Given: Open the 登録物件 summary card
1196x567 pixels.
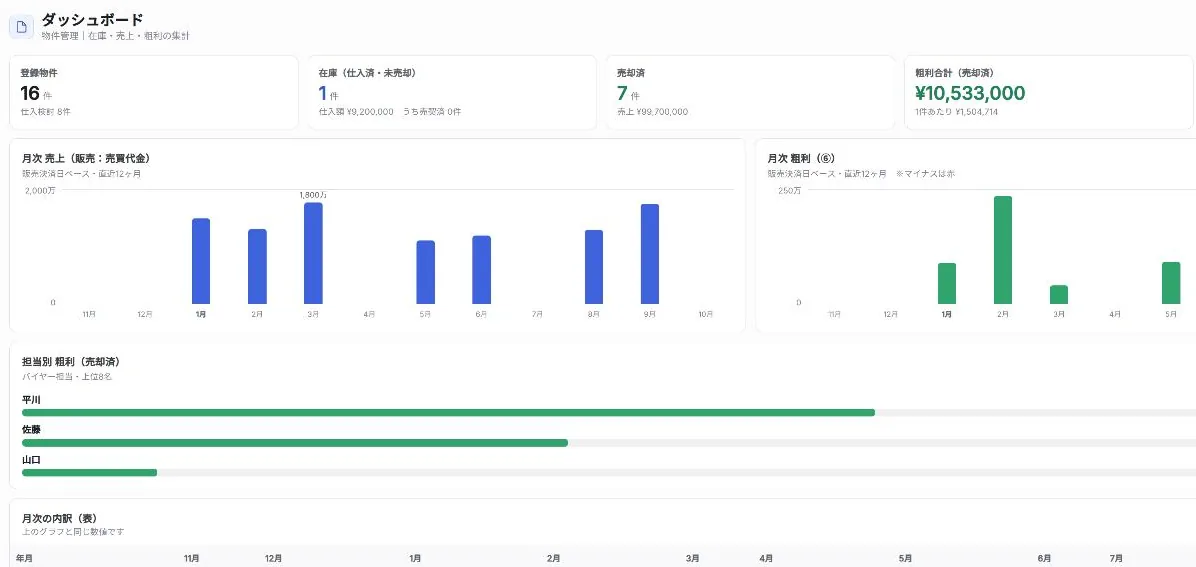Looking at the screenshot, I should tap(154, 92).
